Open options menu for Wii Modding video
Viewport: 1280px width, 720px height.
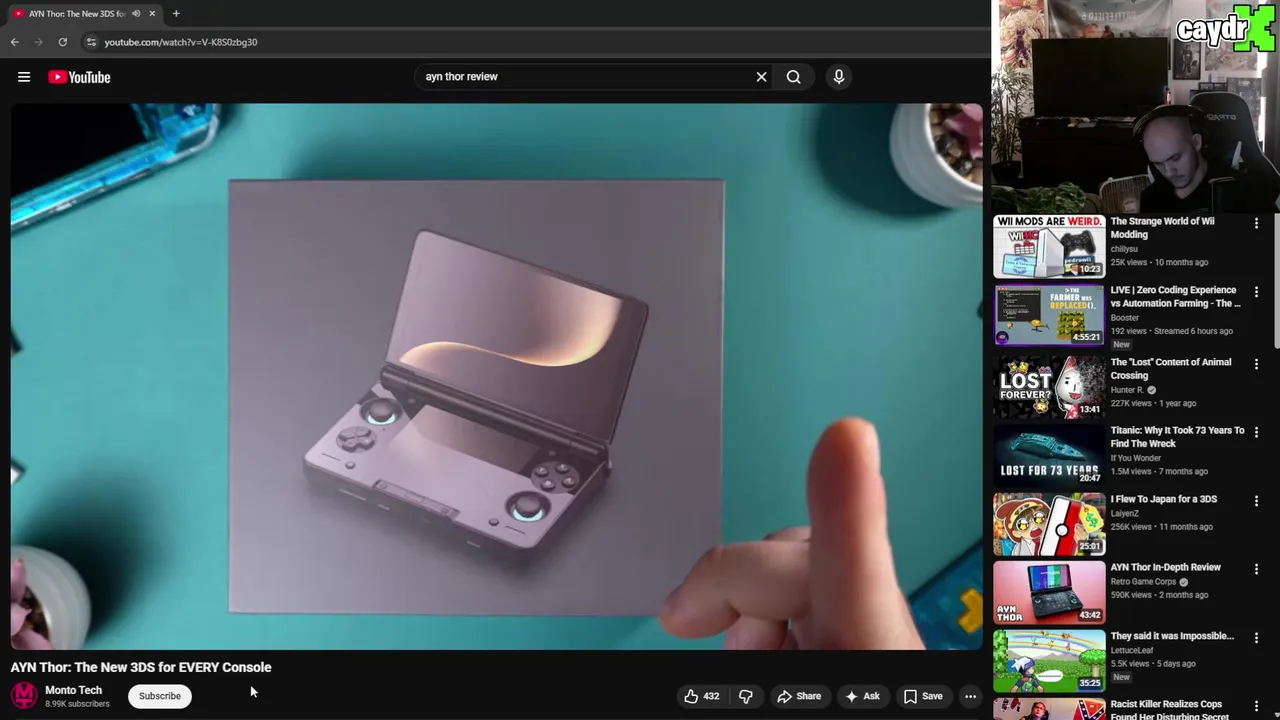pyautogui.click(x=1256, y=223)
